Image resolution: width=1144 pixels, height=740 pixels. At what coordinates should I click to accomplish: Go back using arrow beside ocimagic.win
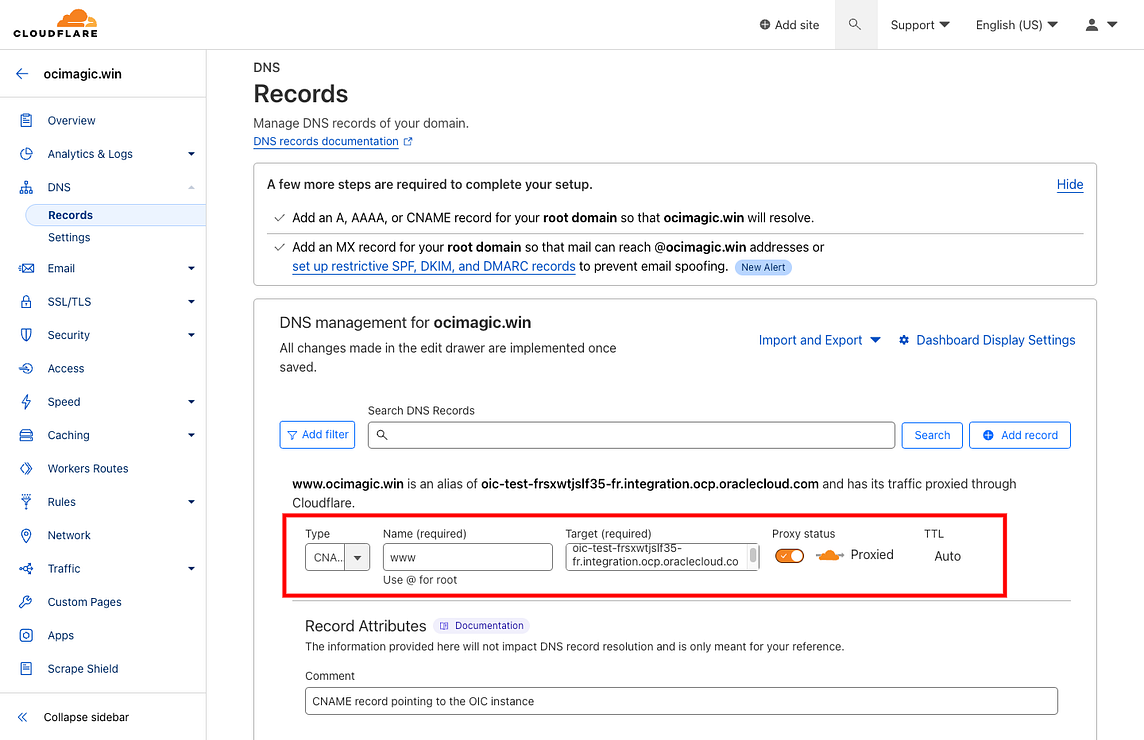coord(22,74)
